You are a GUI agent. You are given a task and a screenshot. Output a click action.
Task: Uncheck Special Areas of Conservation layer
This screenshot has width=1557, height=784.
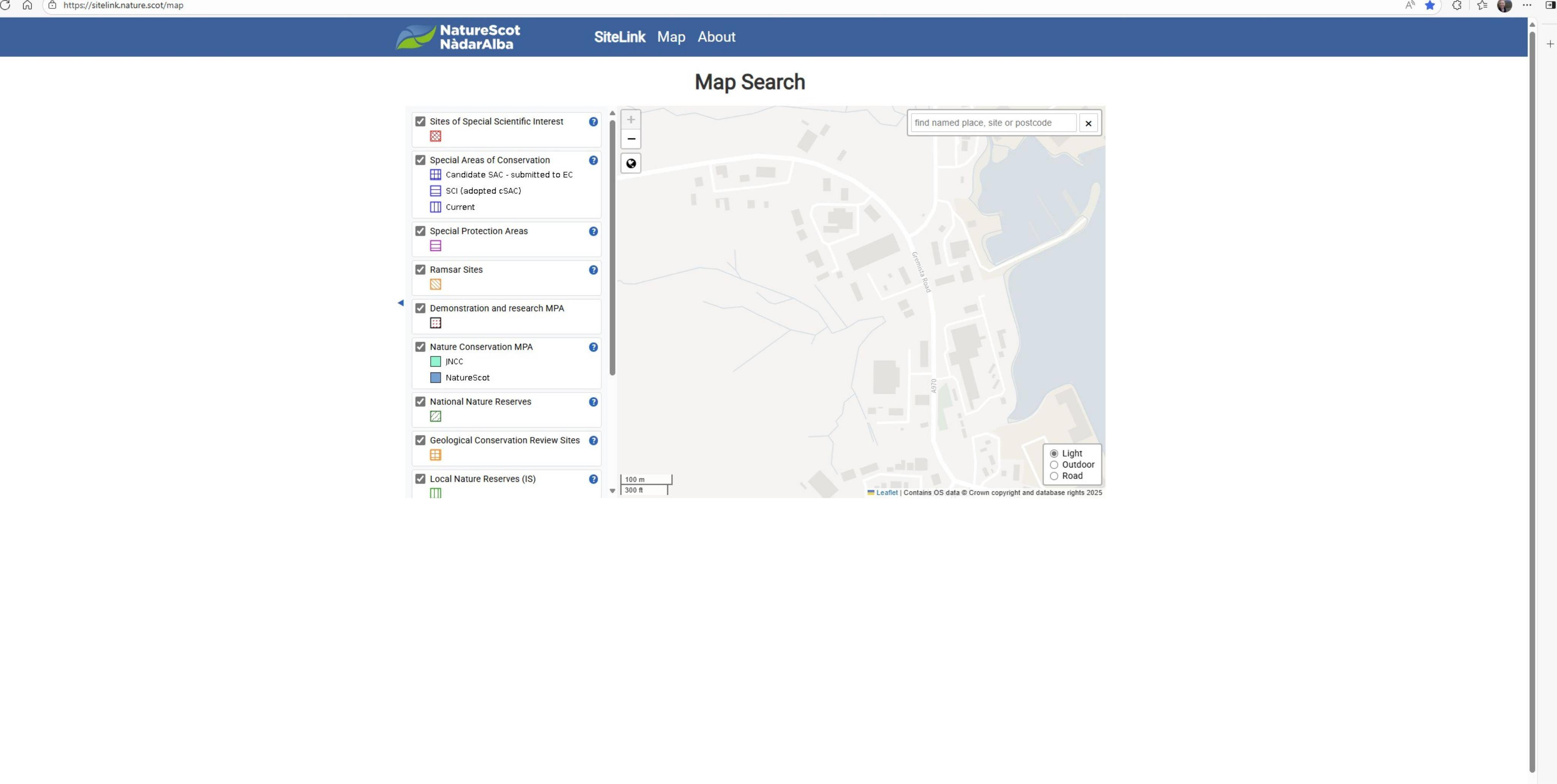tap(420, 160)
